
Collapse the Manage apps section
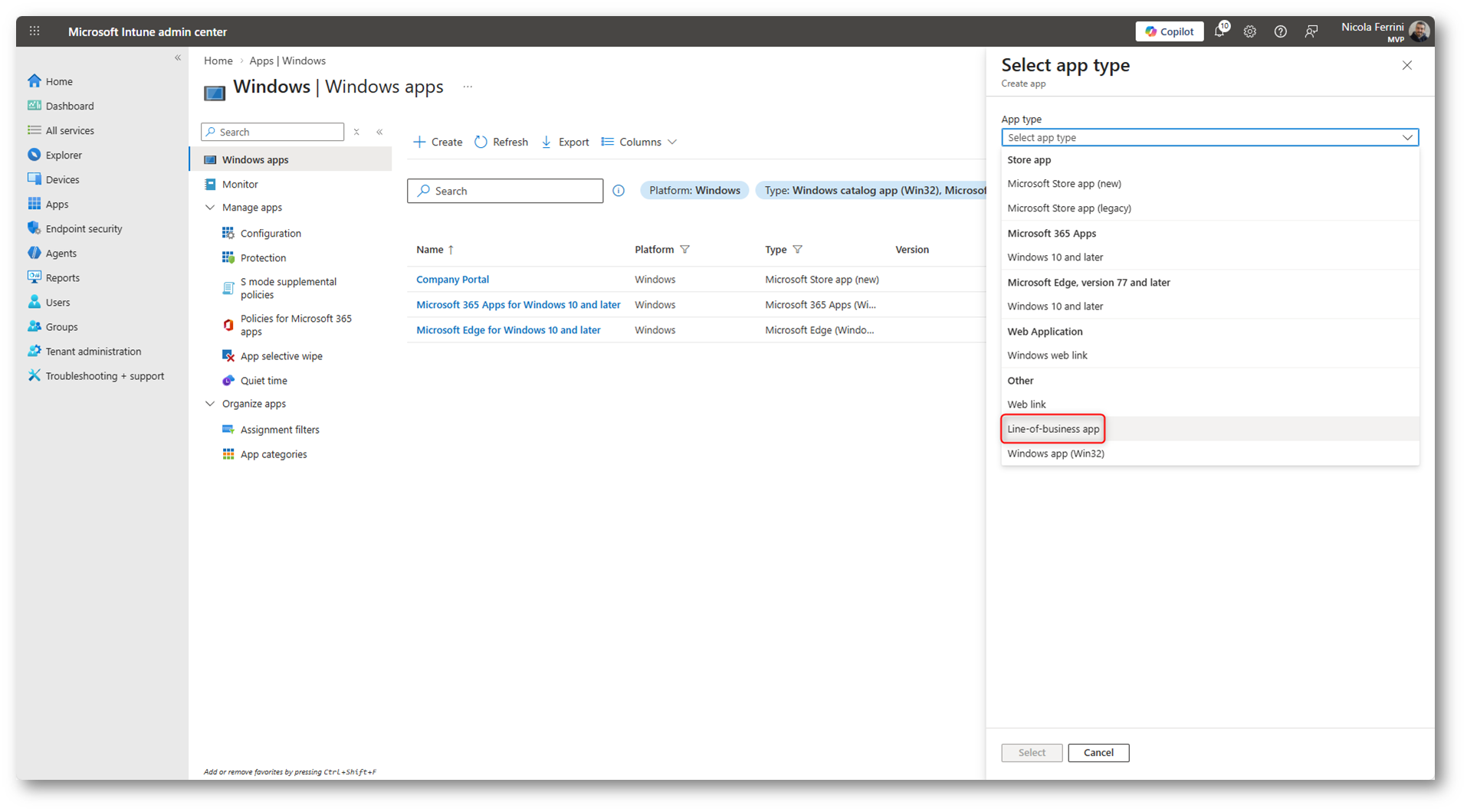[x=210, y=208]
